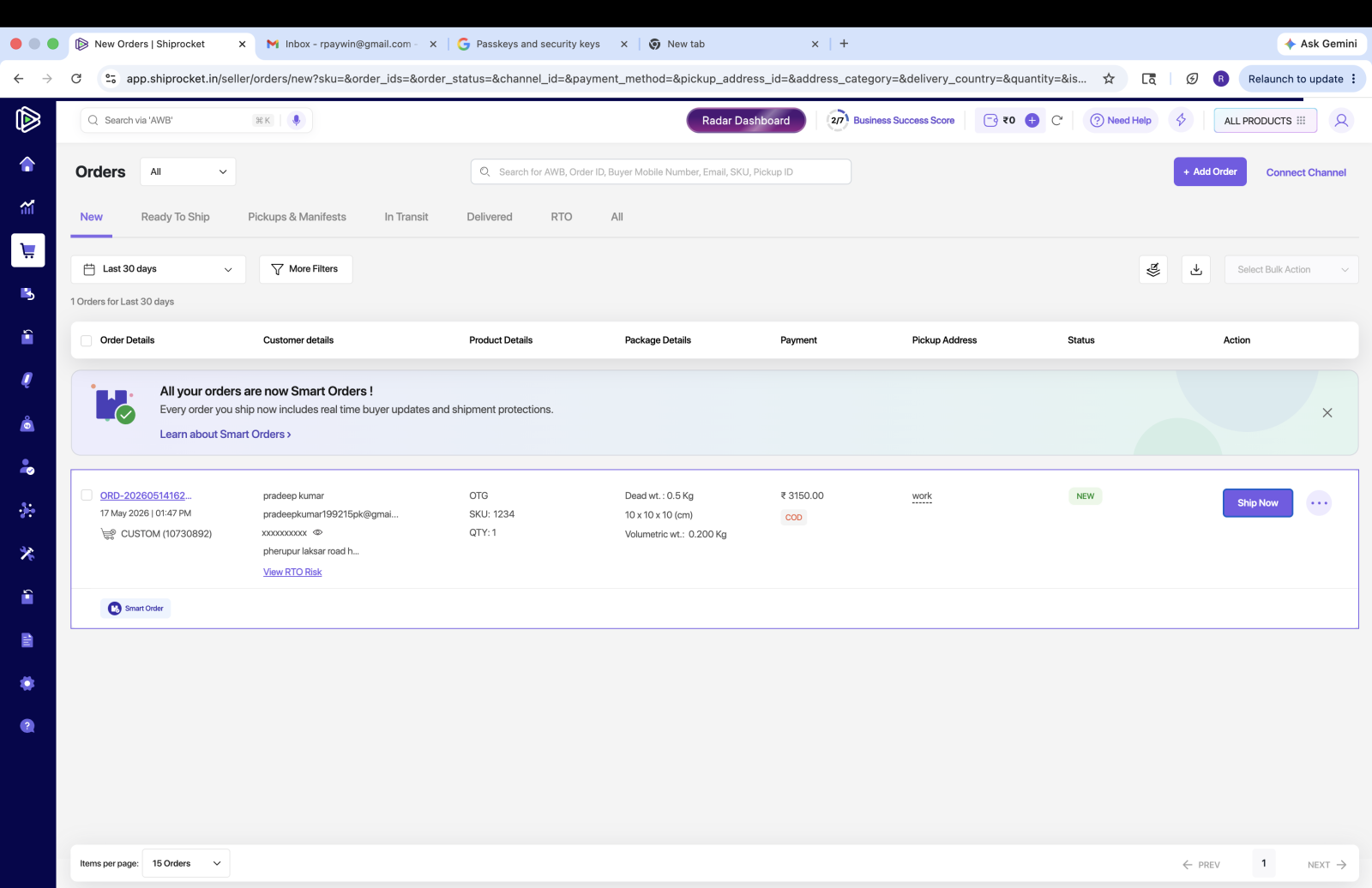Select the New orders tab

click(91, 217)
